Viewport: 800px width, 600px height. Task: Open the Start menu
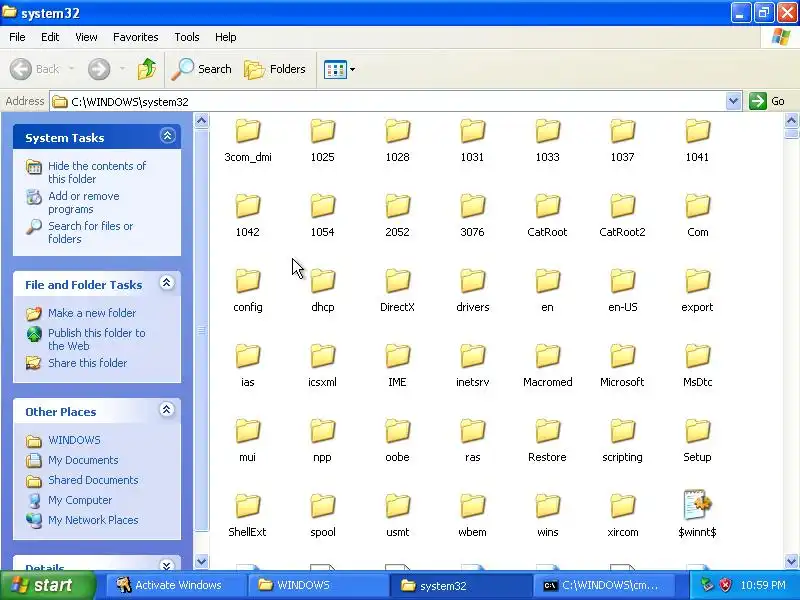(47, 585)
